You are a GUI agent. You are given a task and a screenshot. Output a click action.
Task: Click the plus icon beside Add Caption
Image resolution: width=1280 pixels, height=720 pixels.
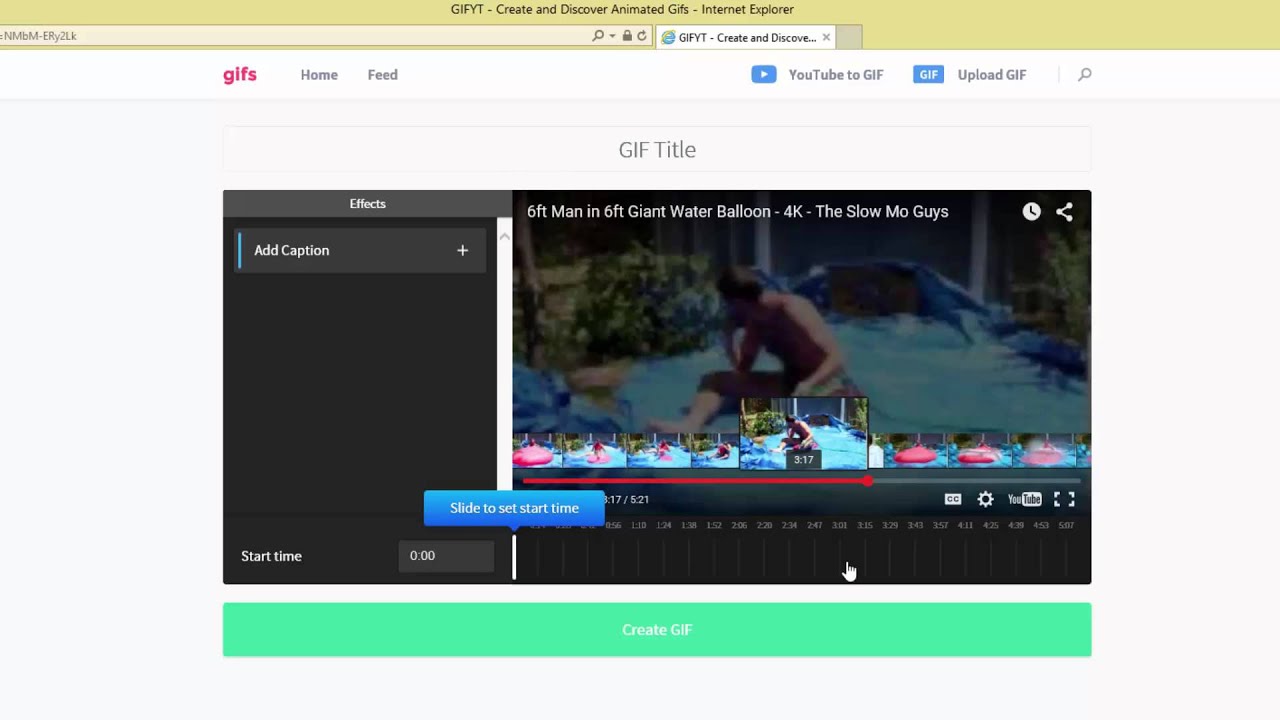[462, 250]
